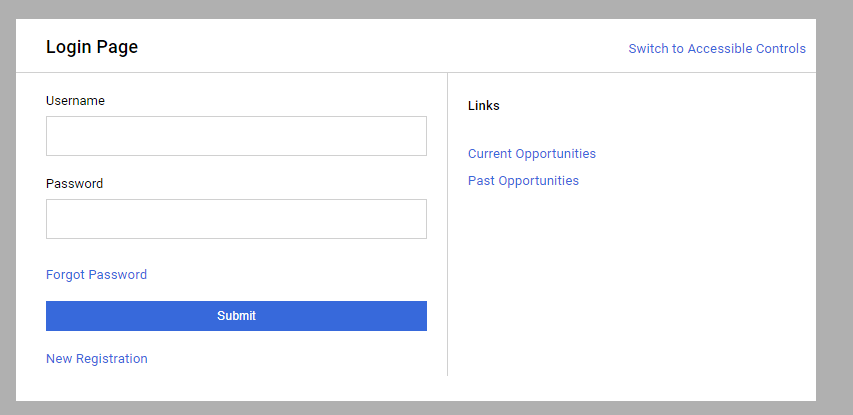The height and width of the screenshot is (415, 853).
Task: Click the Username text field
Action: coord(236,136)
